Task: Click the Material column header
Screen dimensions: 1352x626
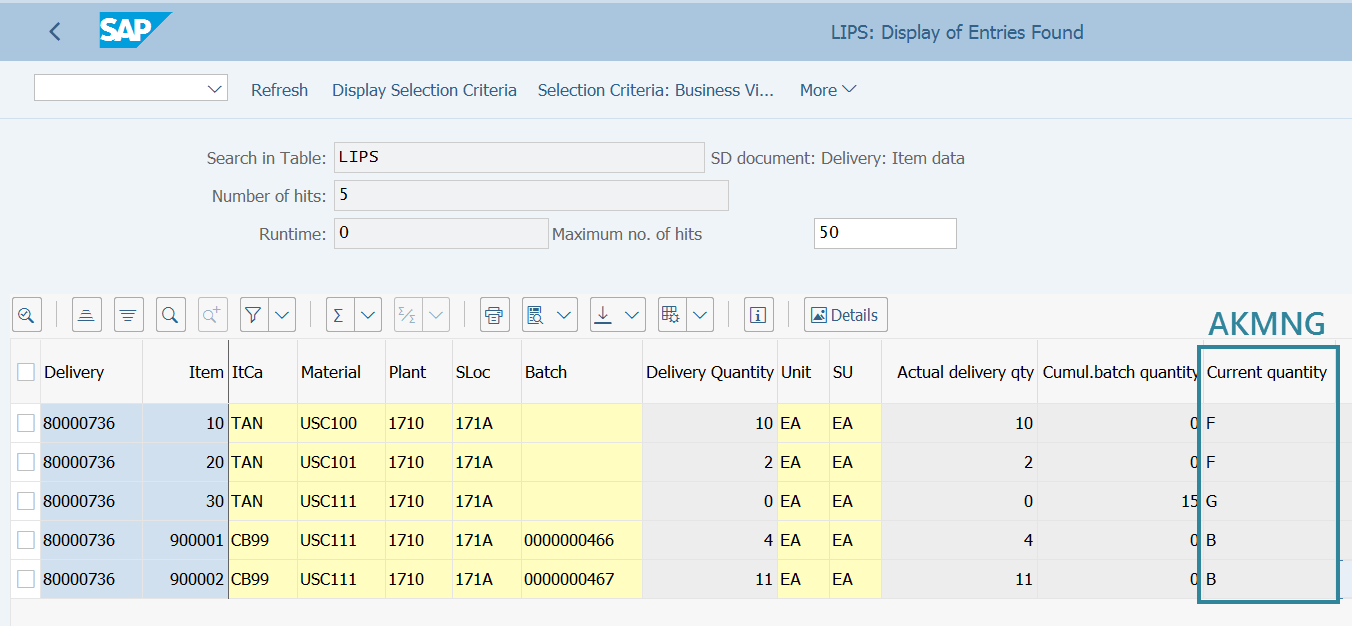Action: 341,372
